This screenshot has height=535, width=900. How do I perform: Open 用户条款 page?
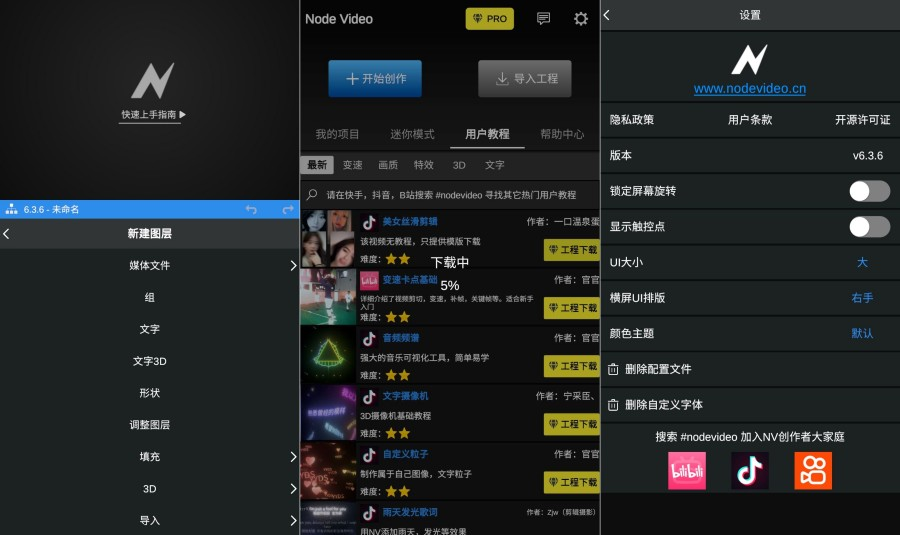pyautogui.click(x=750, y=120)
